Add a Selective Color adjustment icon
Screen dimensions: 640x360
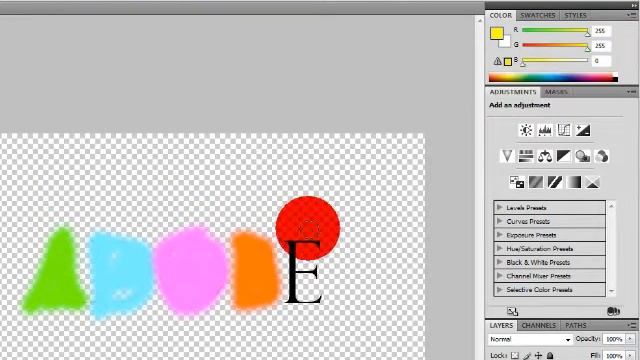pyautogui.click(x=593, y=182)
